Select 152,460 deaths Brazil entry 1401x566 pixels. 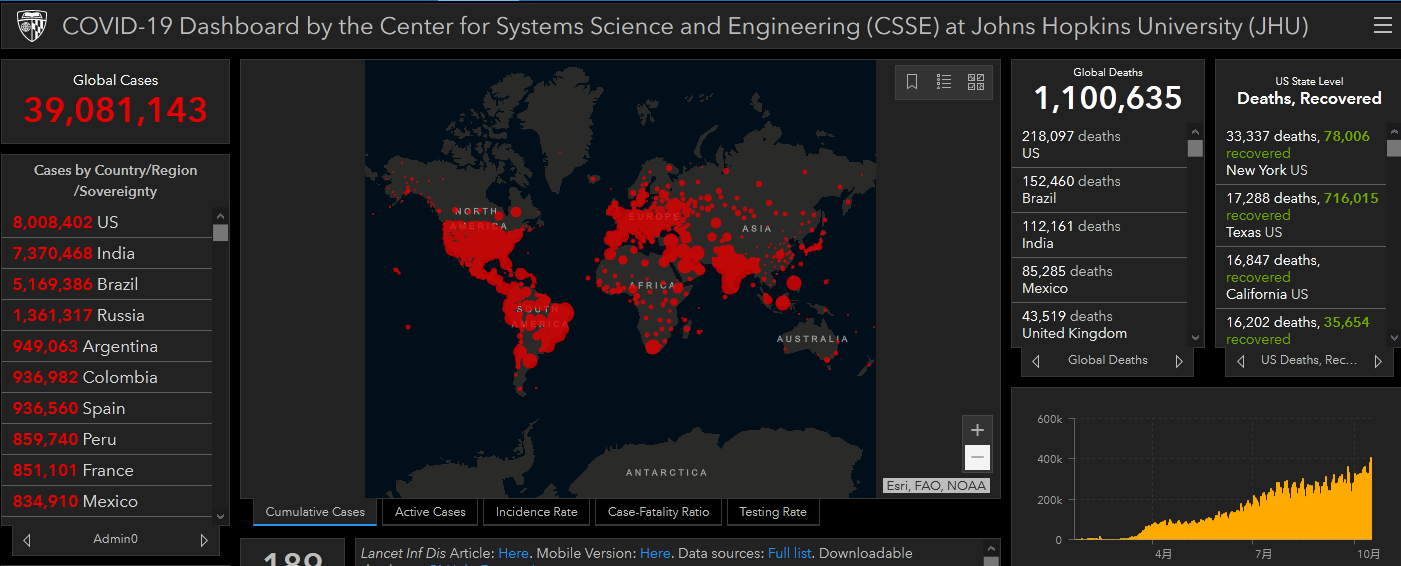[x=1100, y=190]
